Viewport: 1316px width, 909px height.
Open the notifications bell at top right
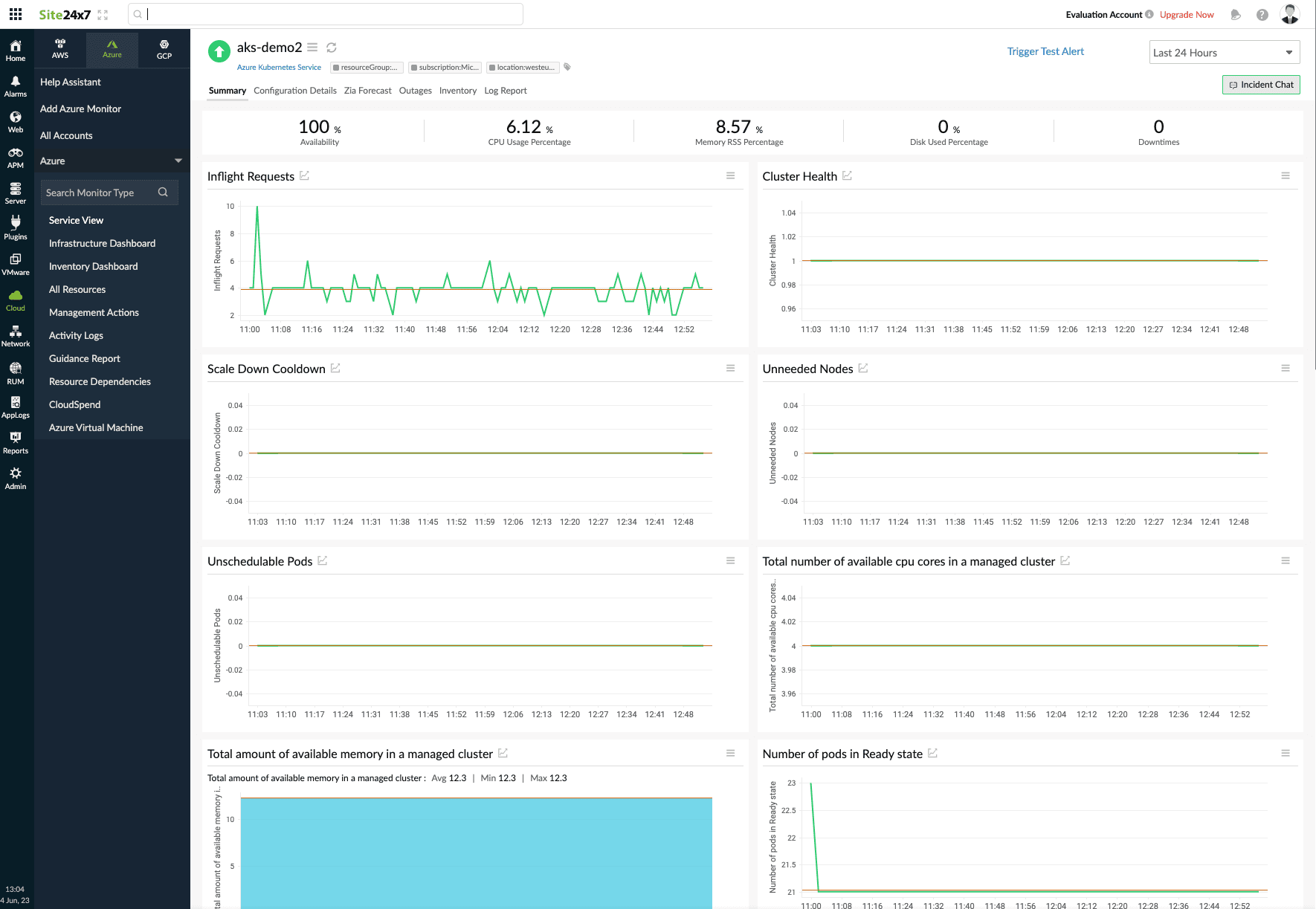(1235, 13)
